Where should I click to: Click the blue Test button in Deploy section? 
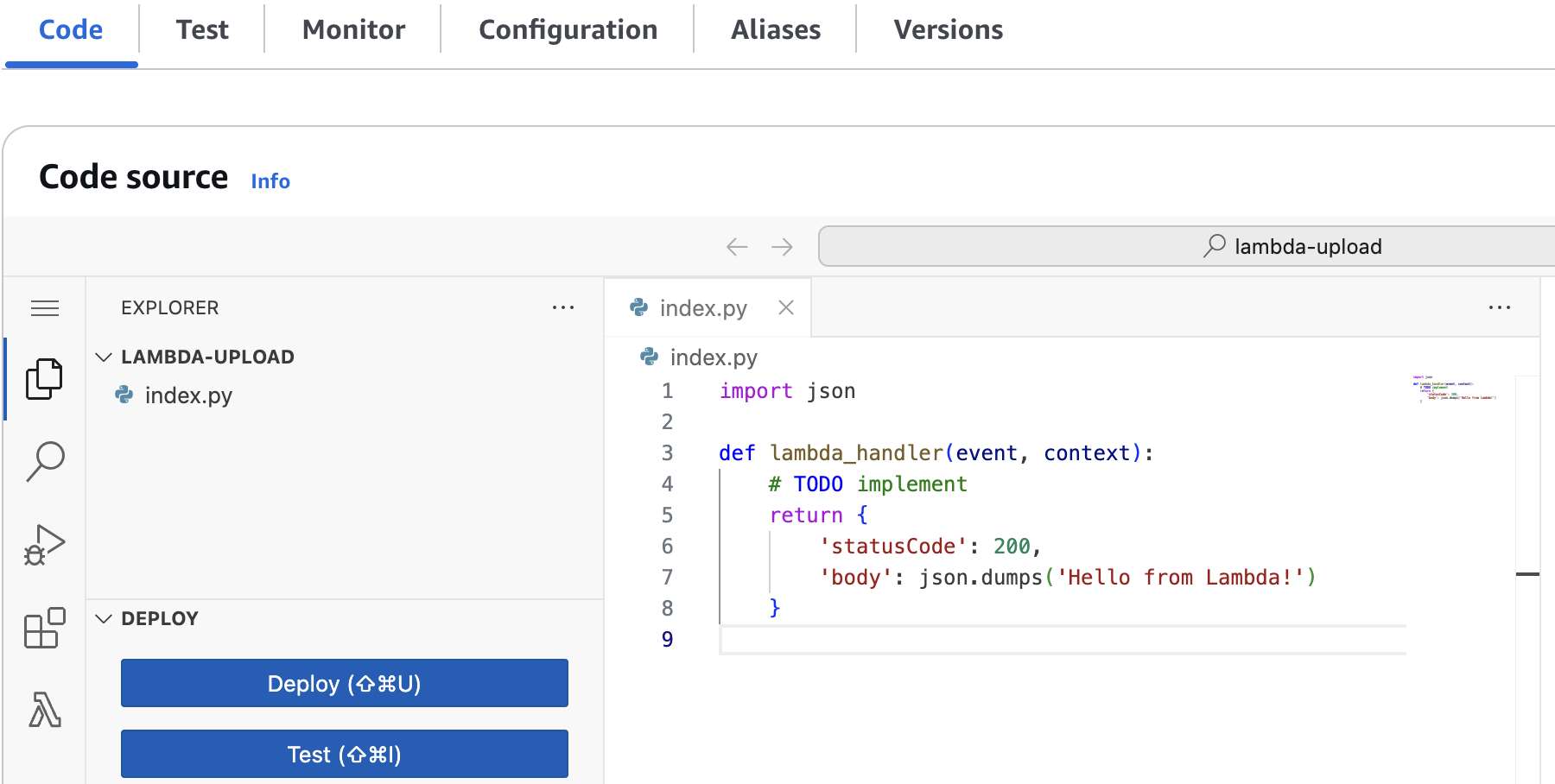(x=345, y=754)
